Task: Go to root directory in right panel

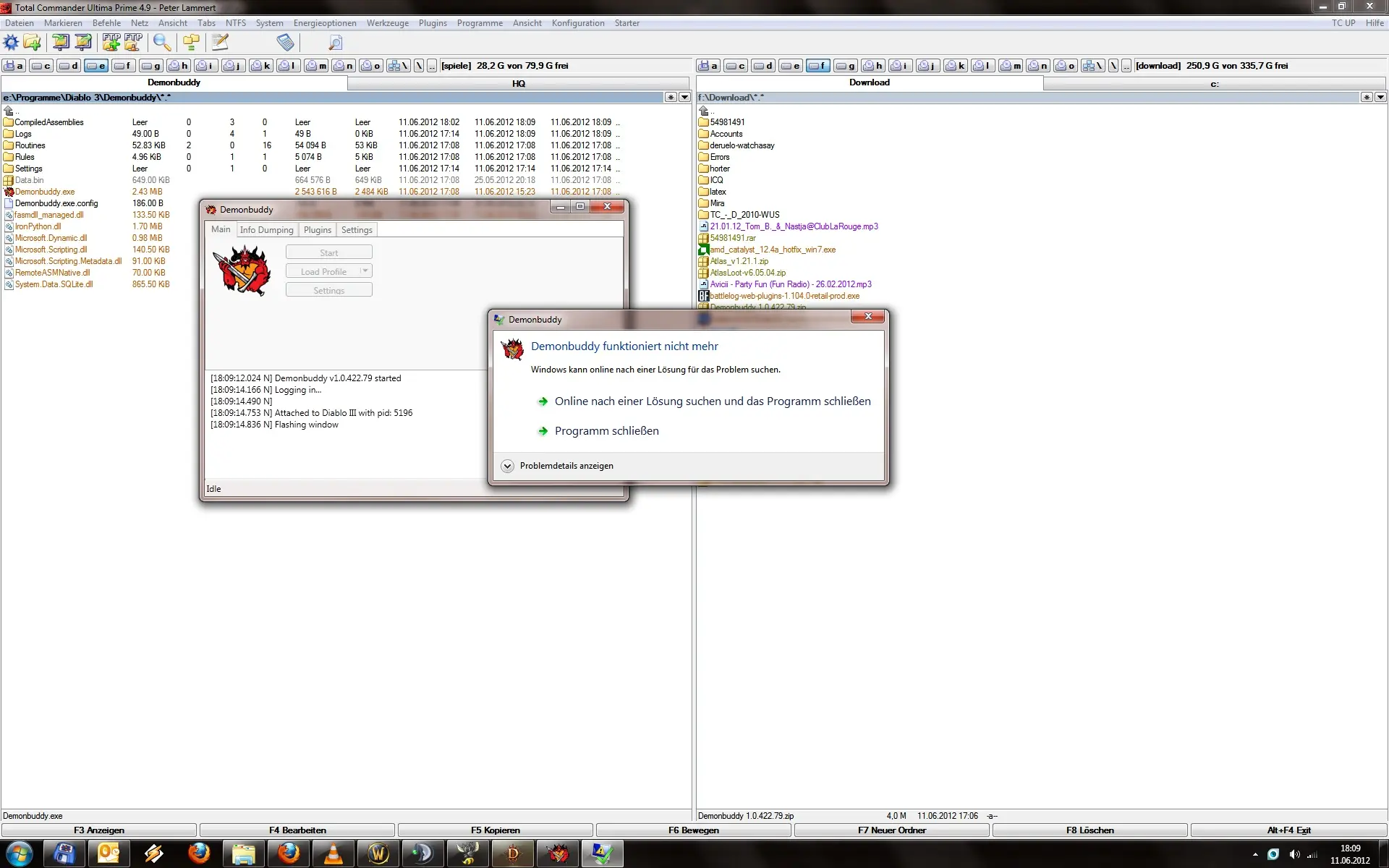Action: (x=1114, y=66)
